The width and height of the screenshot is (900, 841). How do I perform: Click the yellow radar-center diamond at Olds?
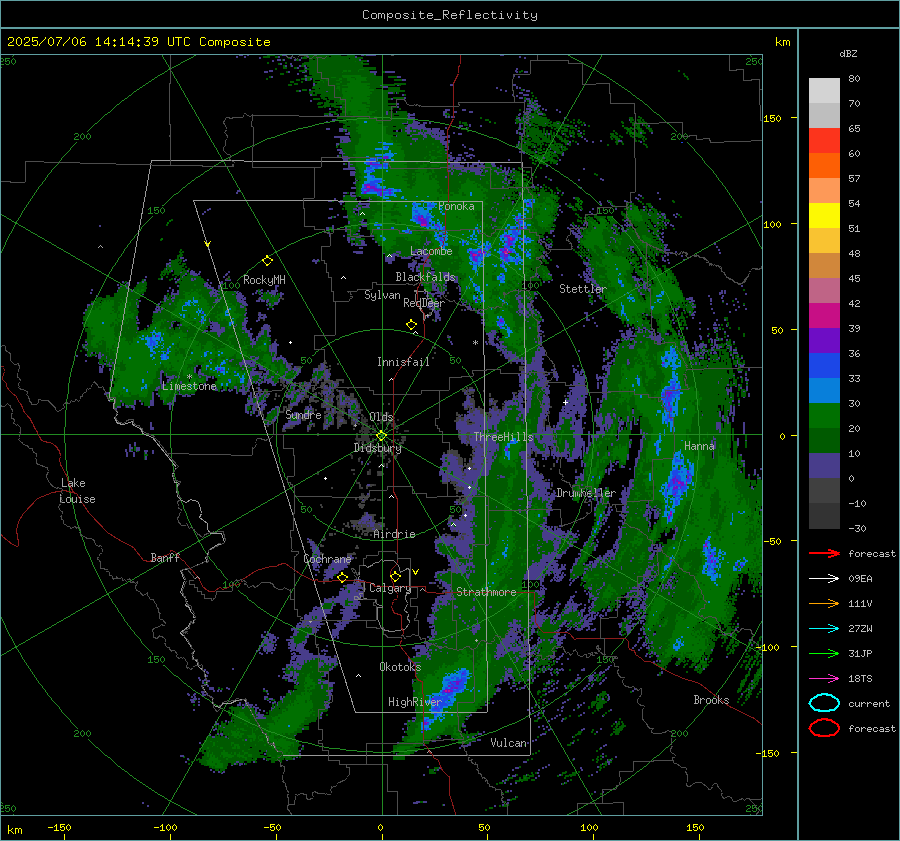click(x=381, y=435)
